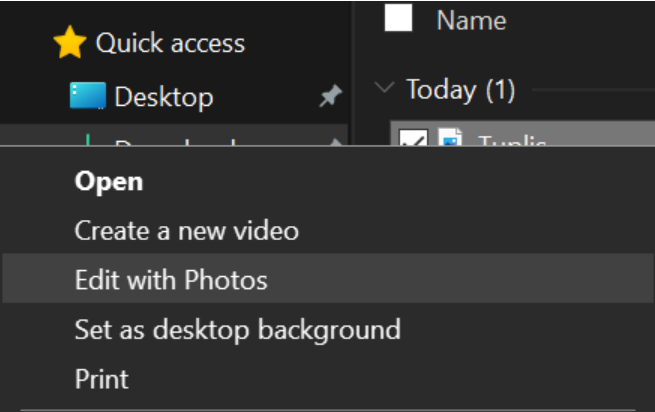The width and height of the screenshot is (655, 412).
Task: Go to the Desktop folder in sidebar
Action: click(163, 97)
